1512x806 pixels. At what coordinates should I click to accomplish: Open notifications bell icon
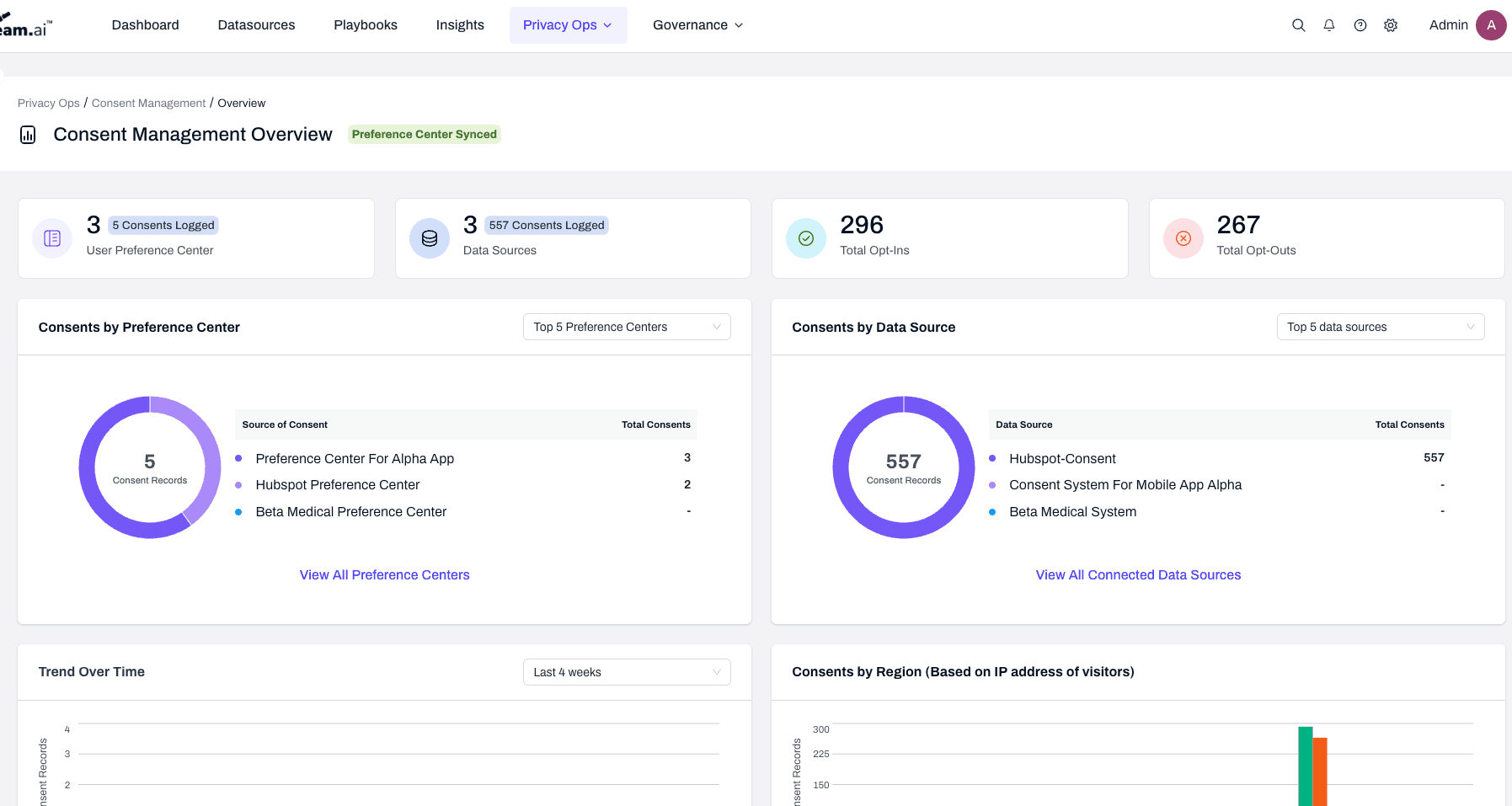tap(1329, 25)
